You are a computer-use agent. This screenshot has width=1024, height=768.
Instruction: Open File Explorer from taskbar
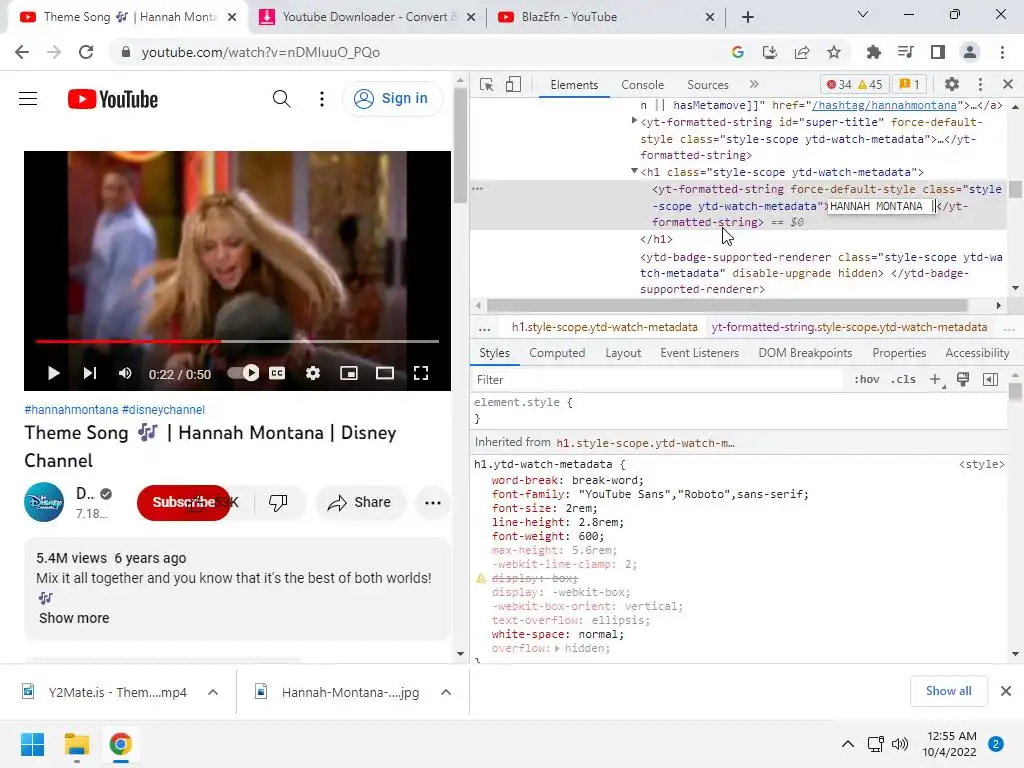coord(76,744)
